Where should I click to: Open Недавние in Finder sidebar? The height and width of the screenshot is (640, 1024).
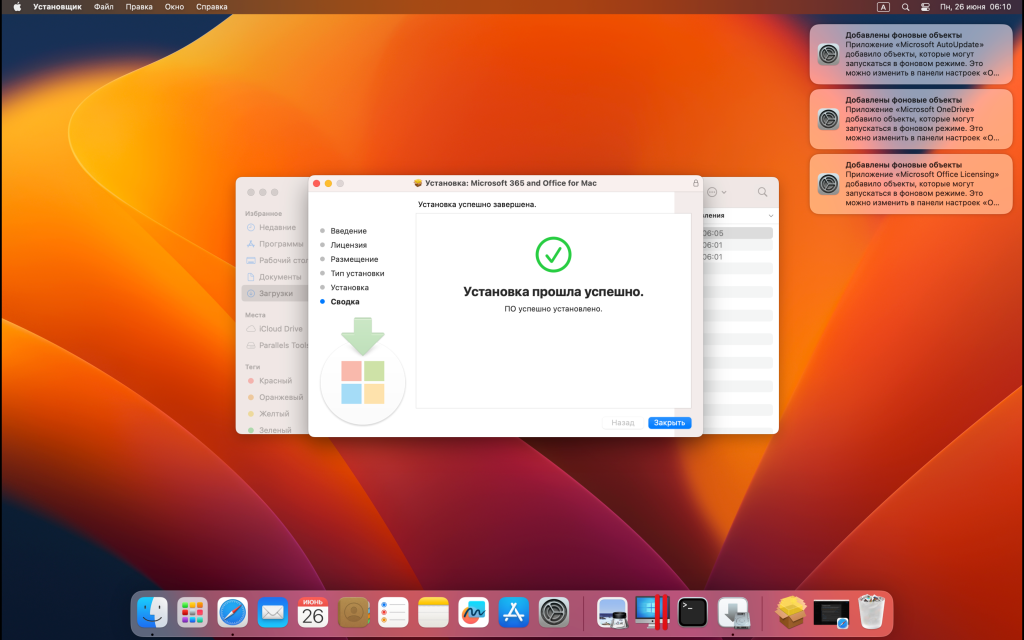(x=277, y=227)
